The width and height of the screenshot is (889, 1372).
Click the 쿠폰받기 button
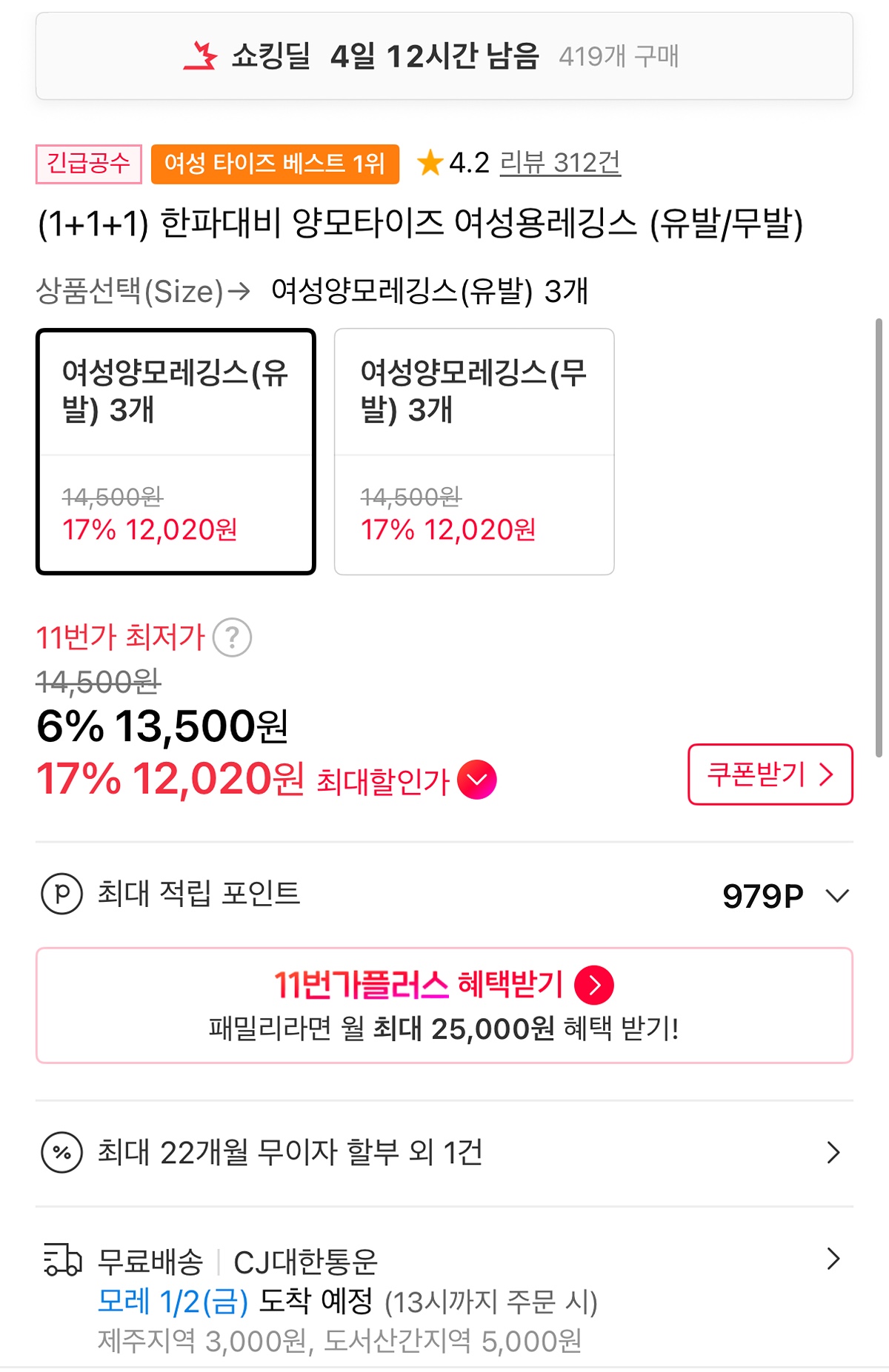[x=770, y=774]
